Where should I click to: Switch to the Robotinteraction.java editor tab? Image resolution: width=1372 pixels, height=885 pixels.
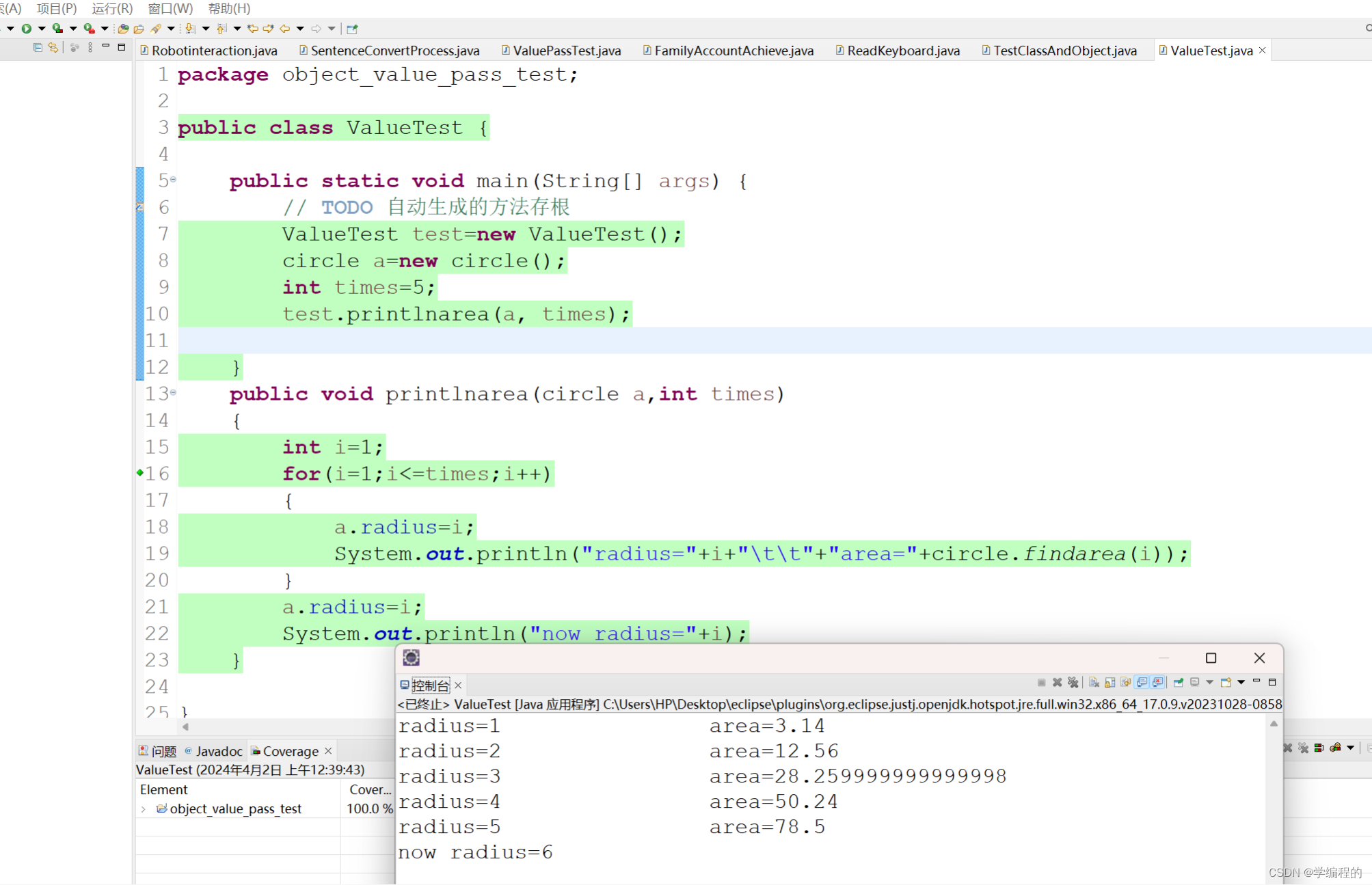(x=209, y=51)
